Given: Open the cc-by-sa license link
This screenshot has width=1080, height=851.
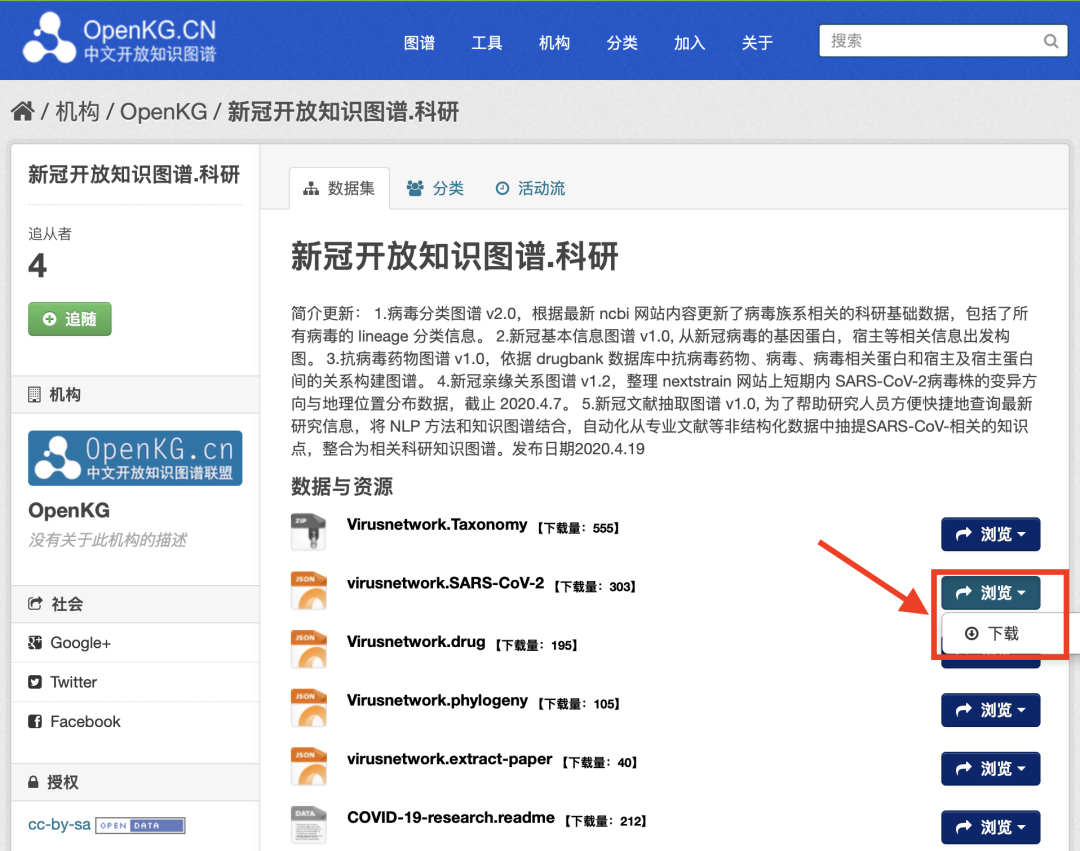Looking at the screenshot, I should tap(59, 824).
